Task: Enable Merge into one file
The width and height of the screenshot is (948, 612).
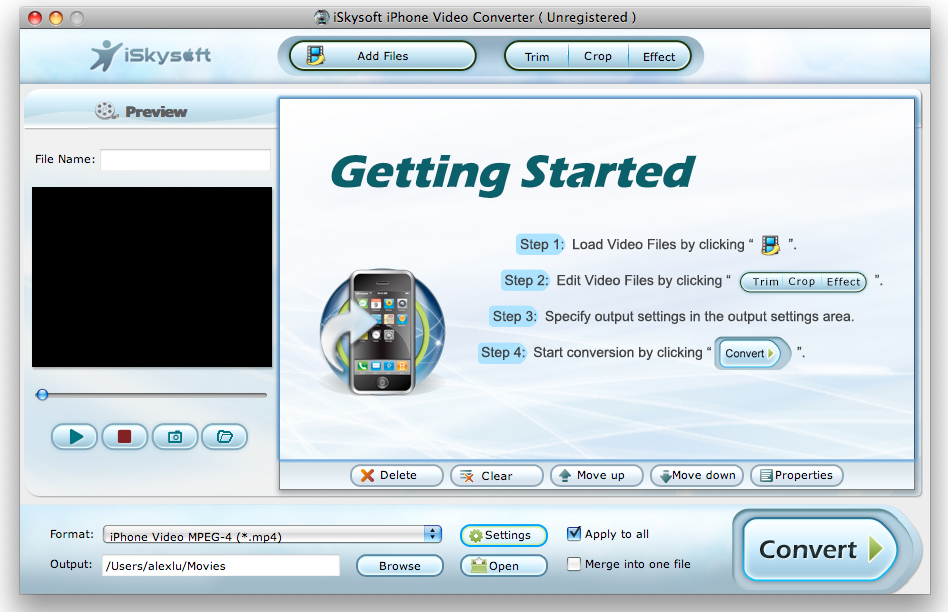Action: tap(574, 564)
